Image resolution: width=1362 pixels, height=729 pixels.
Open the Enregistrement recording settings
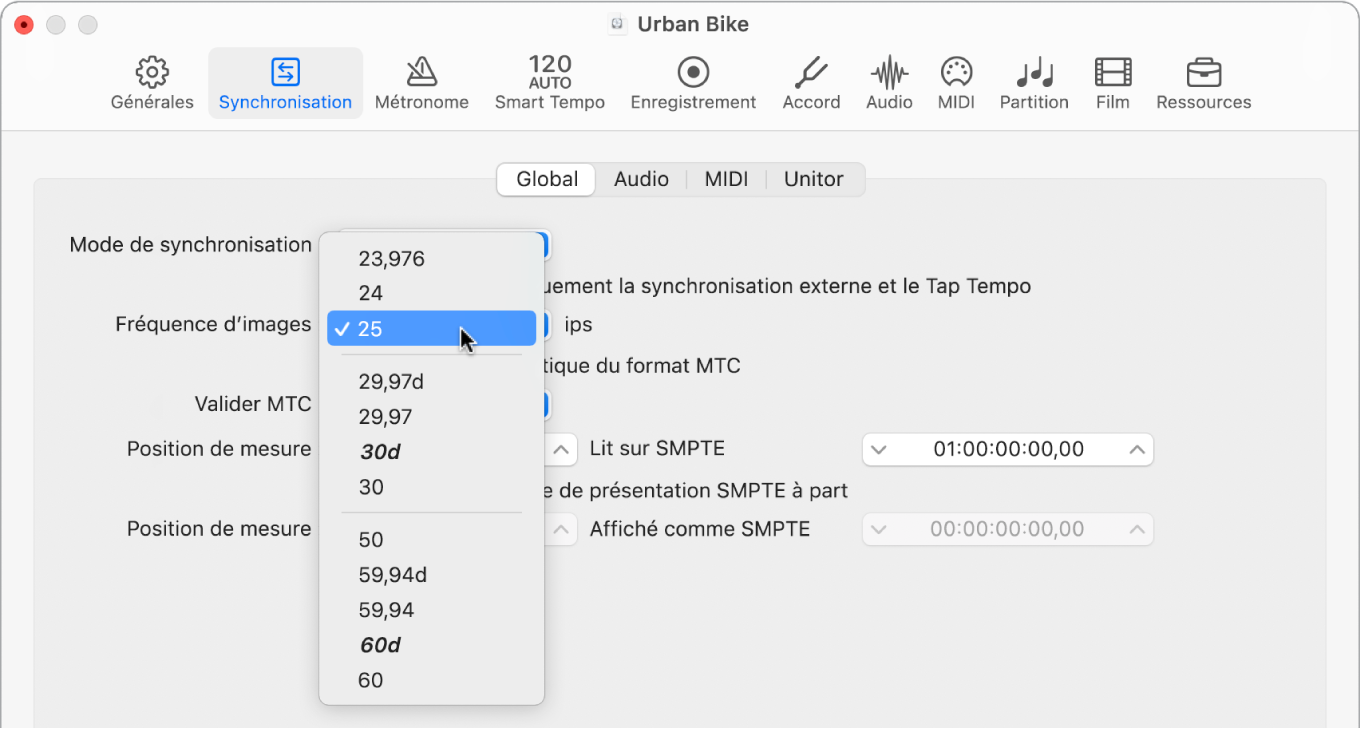pos(693,83)
